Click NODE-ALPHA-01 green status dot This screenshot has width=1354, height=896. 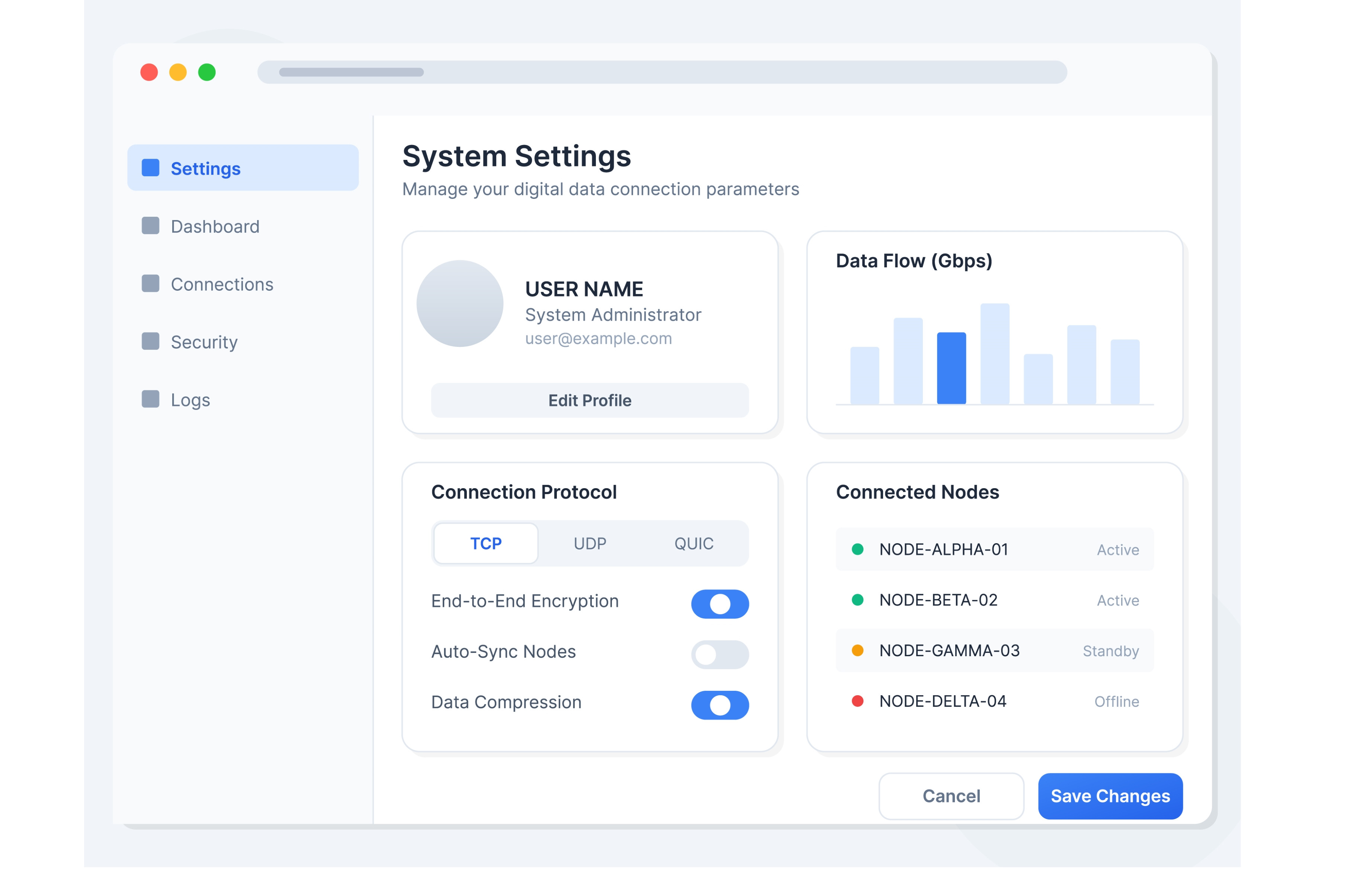[857, 549]
